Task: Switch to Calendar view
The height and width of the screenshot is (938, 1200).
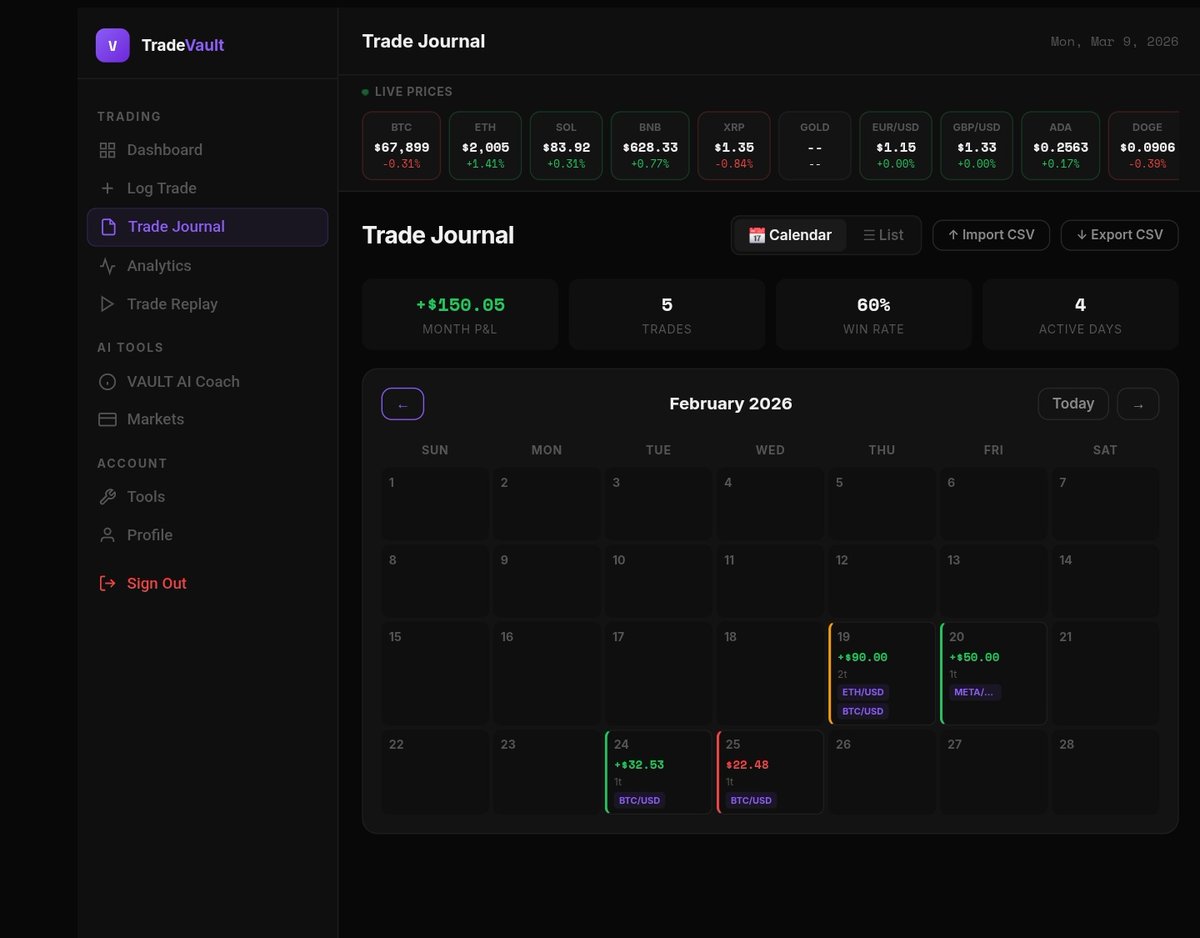Action: (x=790, y=235)
